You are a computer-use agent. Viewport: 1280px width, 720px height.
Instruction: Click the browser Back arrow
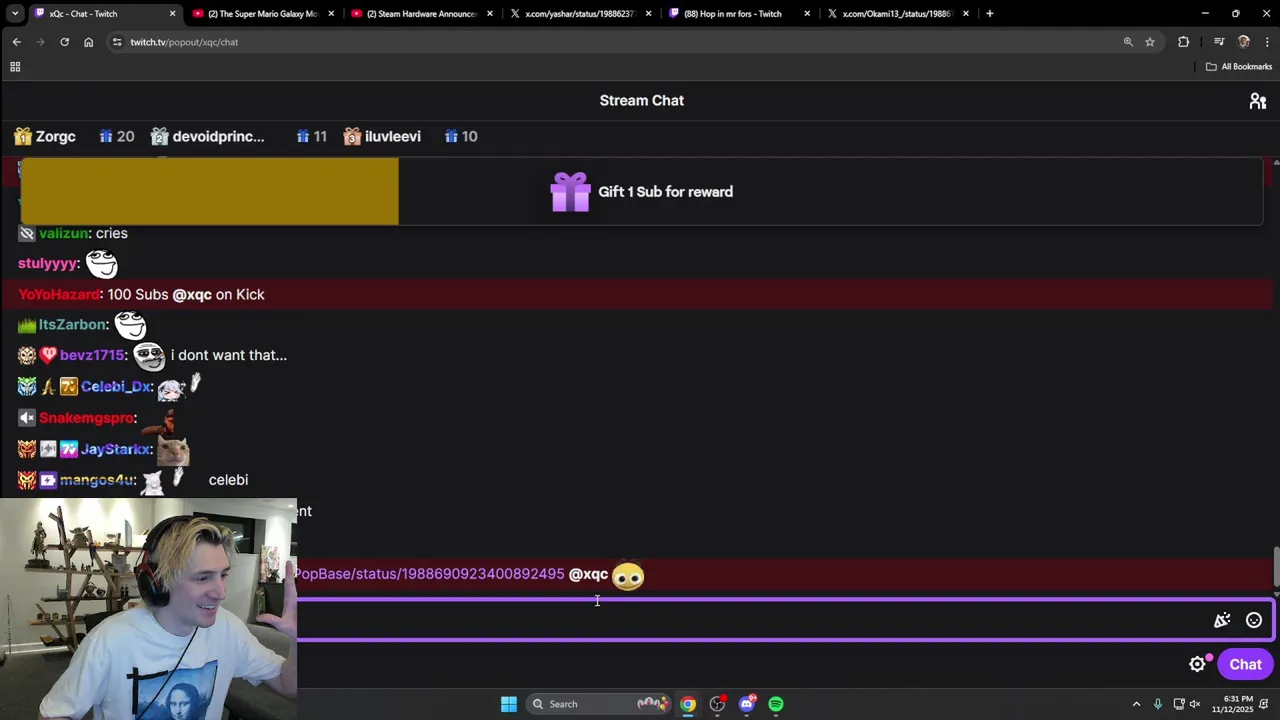pyautogui.click(x=16, y=42)
